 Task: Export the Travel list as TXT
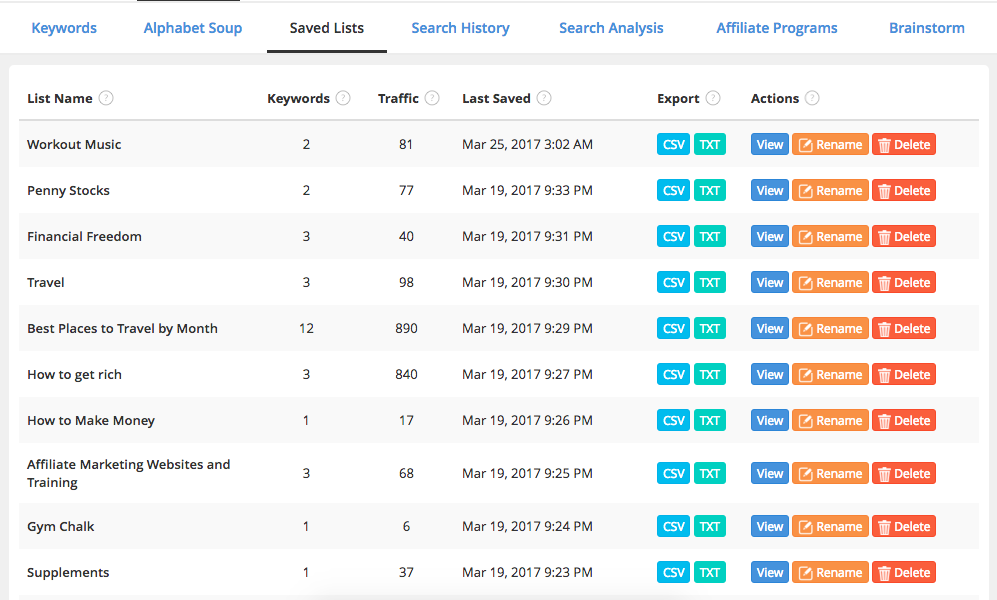click(x=710, y=282)
